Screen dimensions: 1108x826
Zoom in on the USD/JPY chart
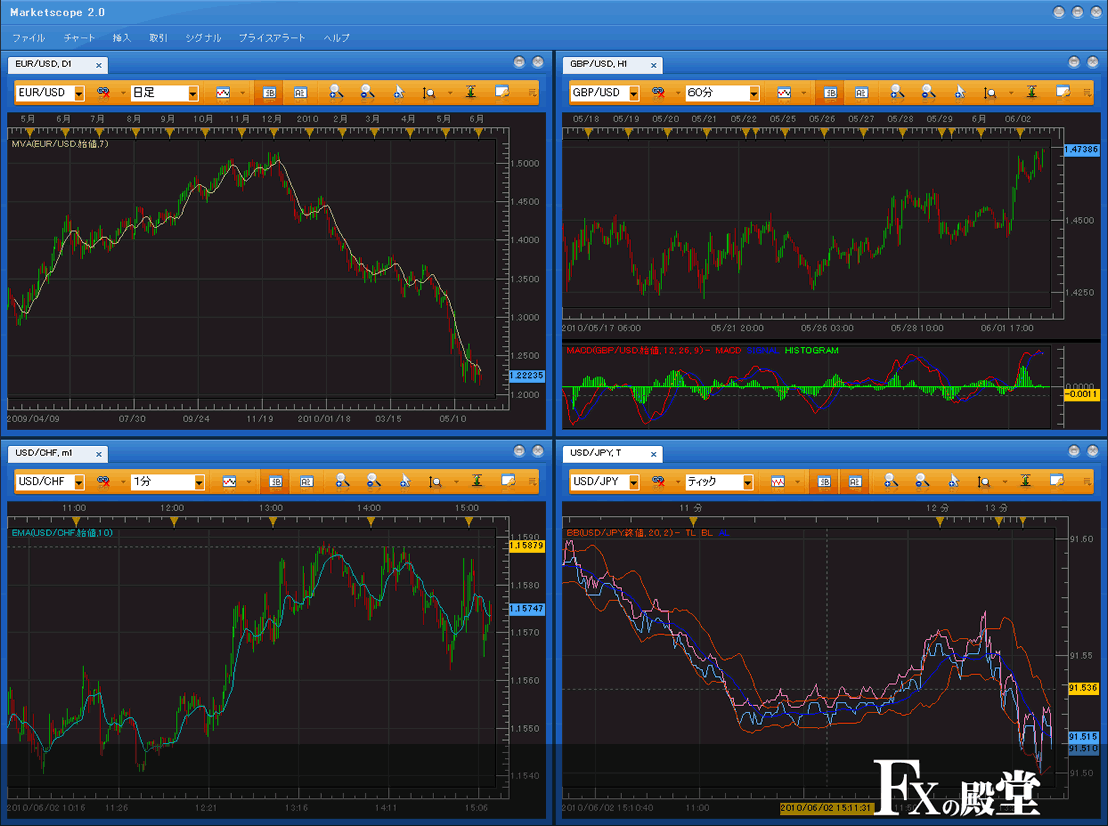tap(891, 481)
